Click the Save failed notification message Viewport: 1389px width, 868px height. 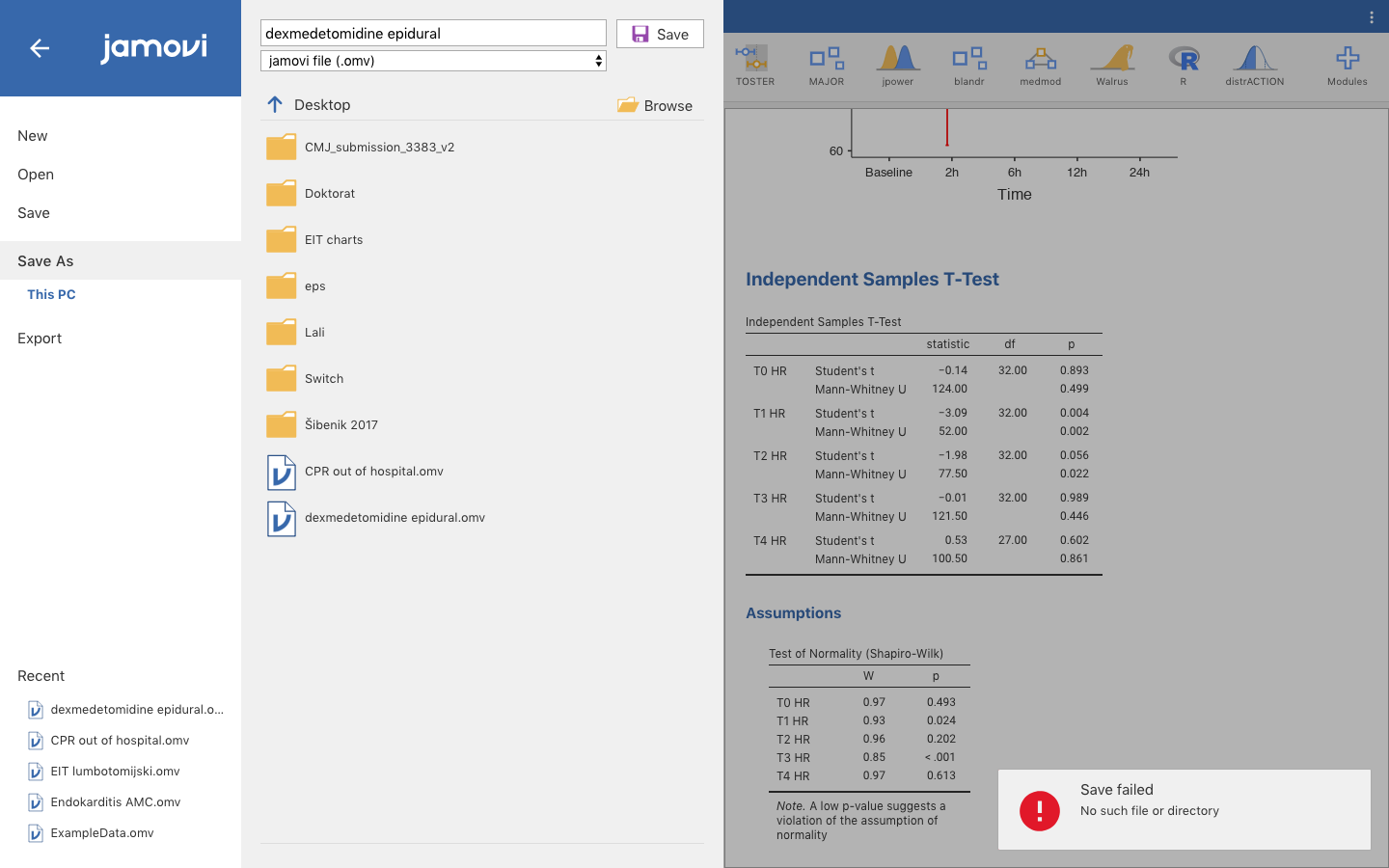pyautogui.click(x=1185, y=810)
